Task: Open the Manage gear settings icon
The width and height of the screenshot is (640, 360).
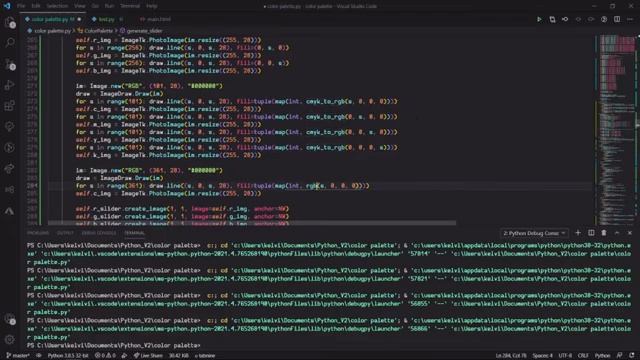Action: click(10, 339)
